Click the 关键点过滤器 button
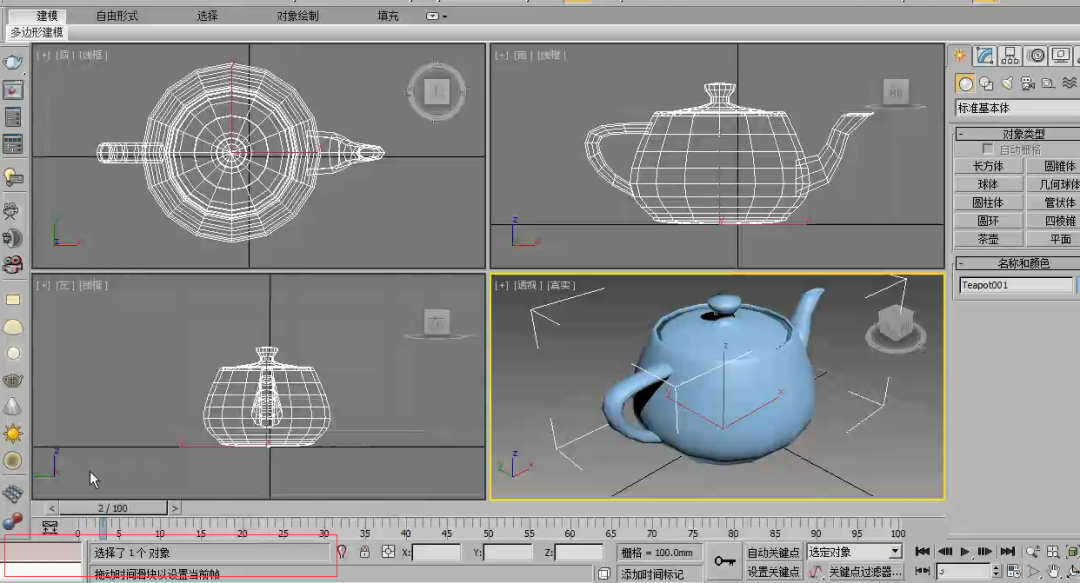 tap(866, 571)
